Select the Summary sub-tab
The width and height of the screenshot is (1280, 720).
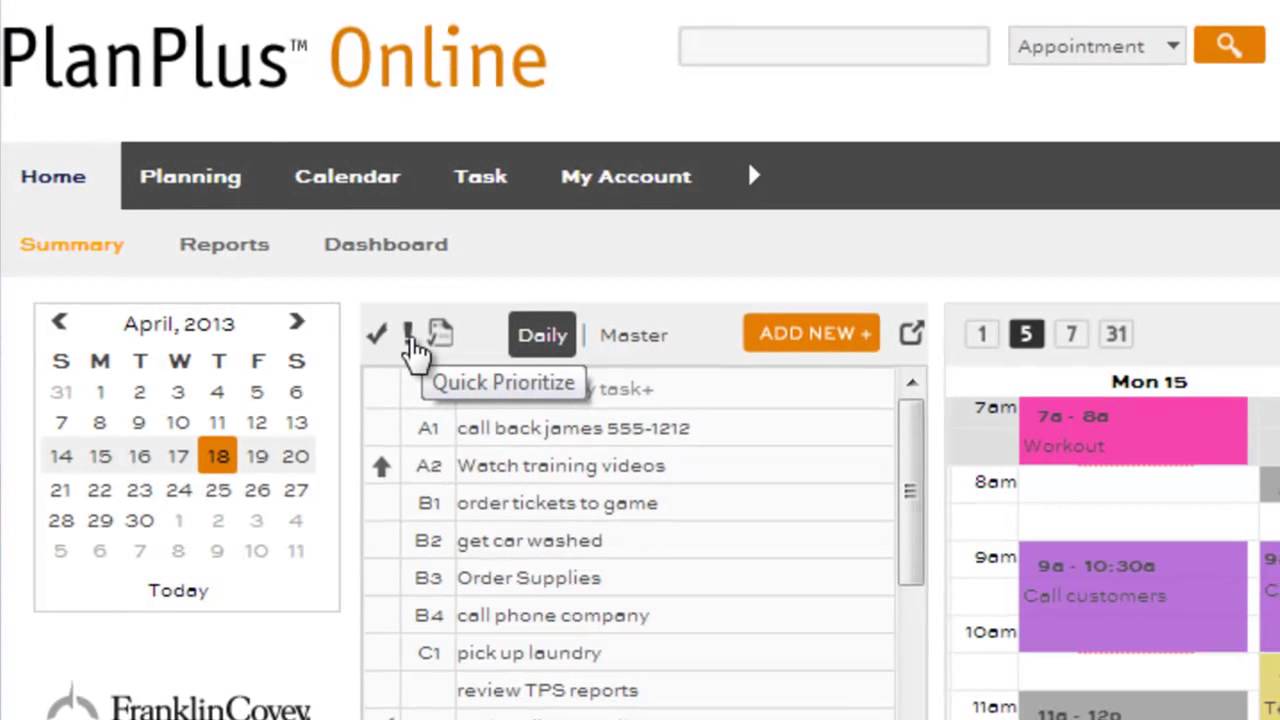pyautogui.click(x=72, y=244)
